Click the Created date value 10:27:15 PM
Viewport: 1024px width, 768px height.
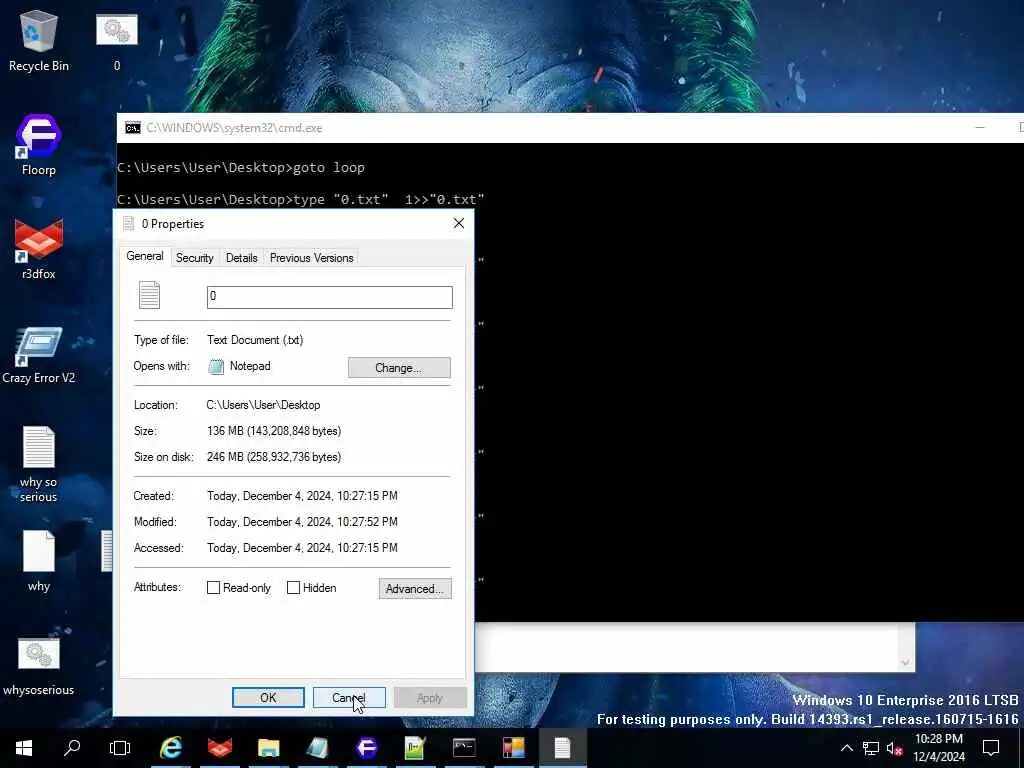[302, 496]
